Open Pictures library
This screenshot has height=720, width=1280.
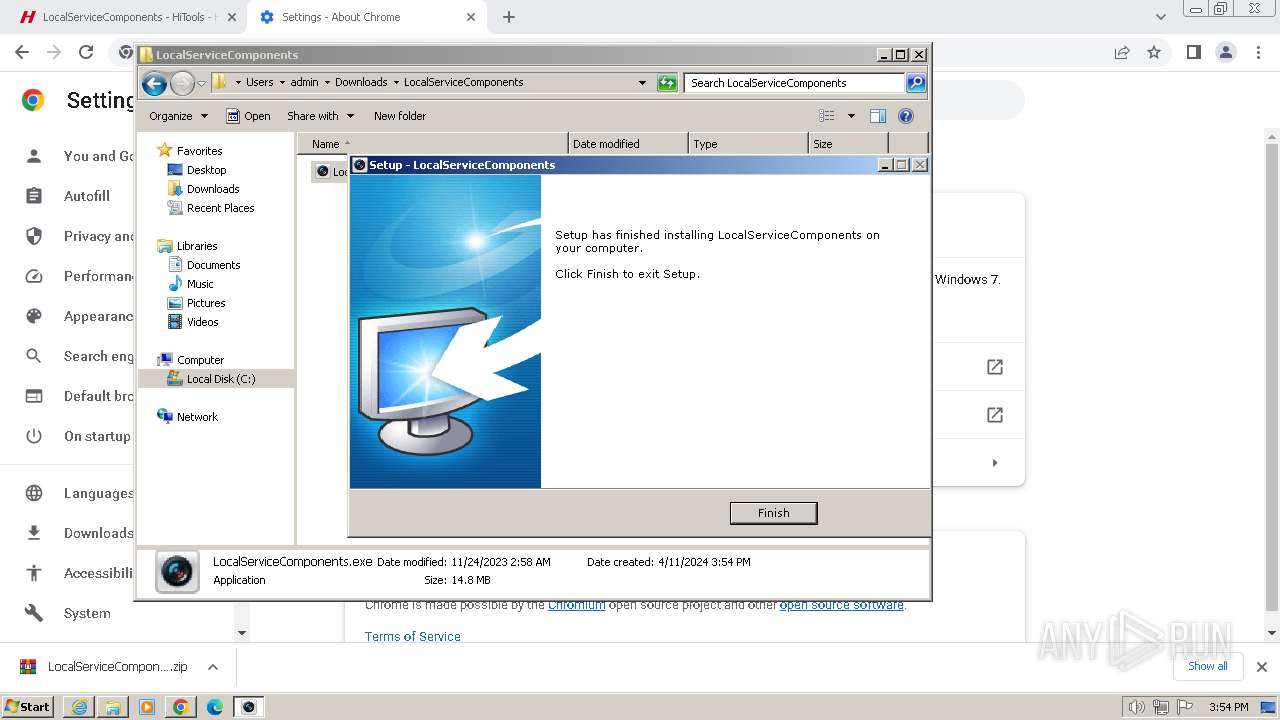point(206,303)
